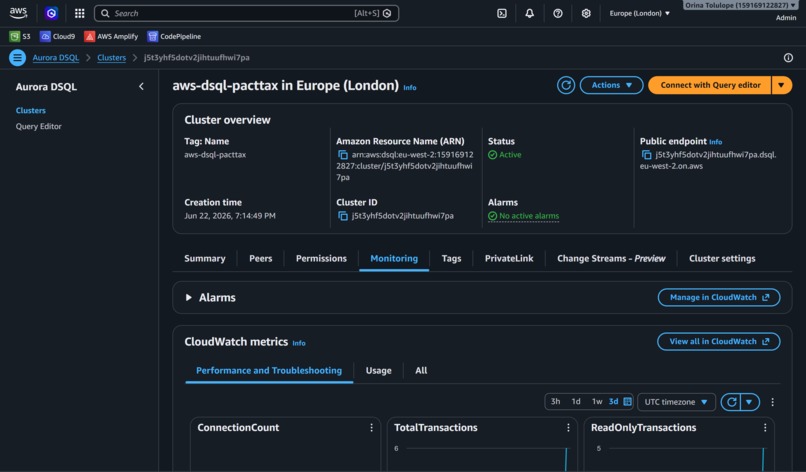Image resolution: width=806 pixels, height=472 pixels.
Task: Click View all in CloudWatch button
Action: coord(719,342)
